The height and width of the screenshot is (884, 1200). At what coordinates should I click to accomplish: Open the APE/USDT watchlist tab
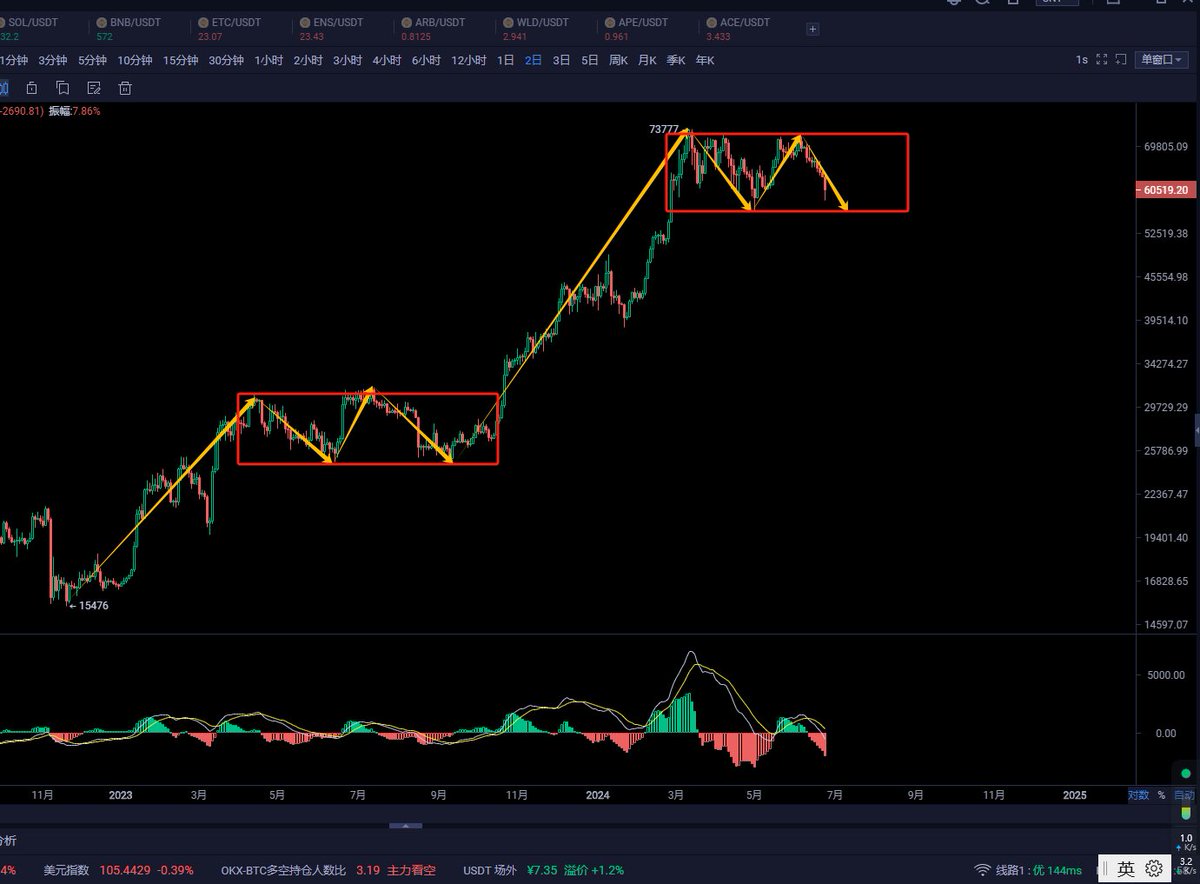pos(635,28)
